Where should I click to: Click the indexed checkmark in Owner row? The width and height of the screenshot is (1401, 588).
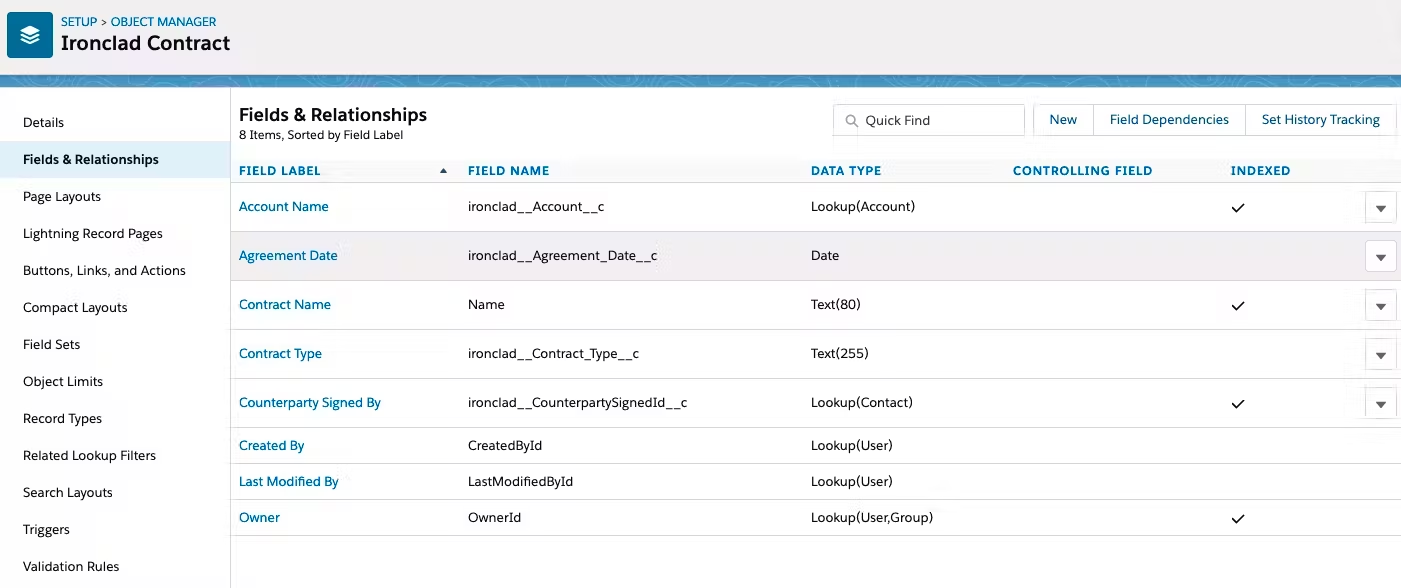pos(1238,519)
